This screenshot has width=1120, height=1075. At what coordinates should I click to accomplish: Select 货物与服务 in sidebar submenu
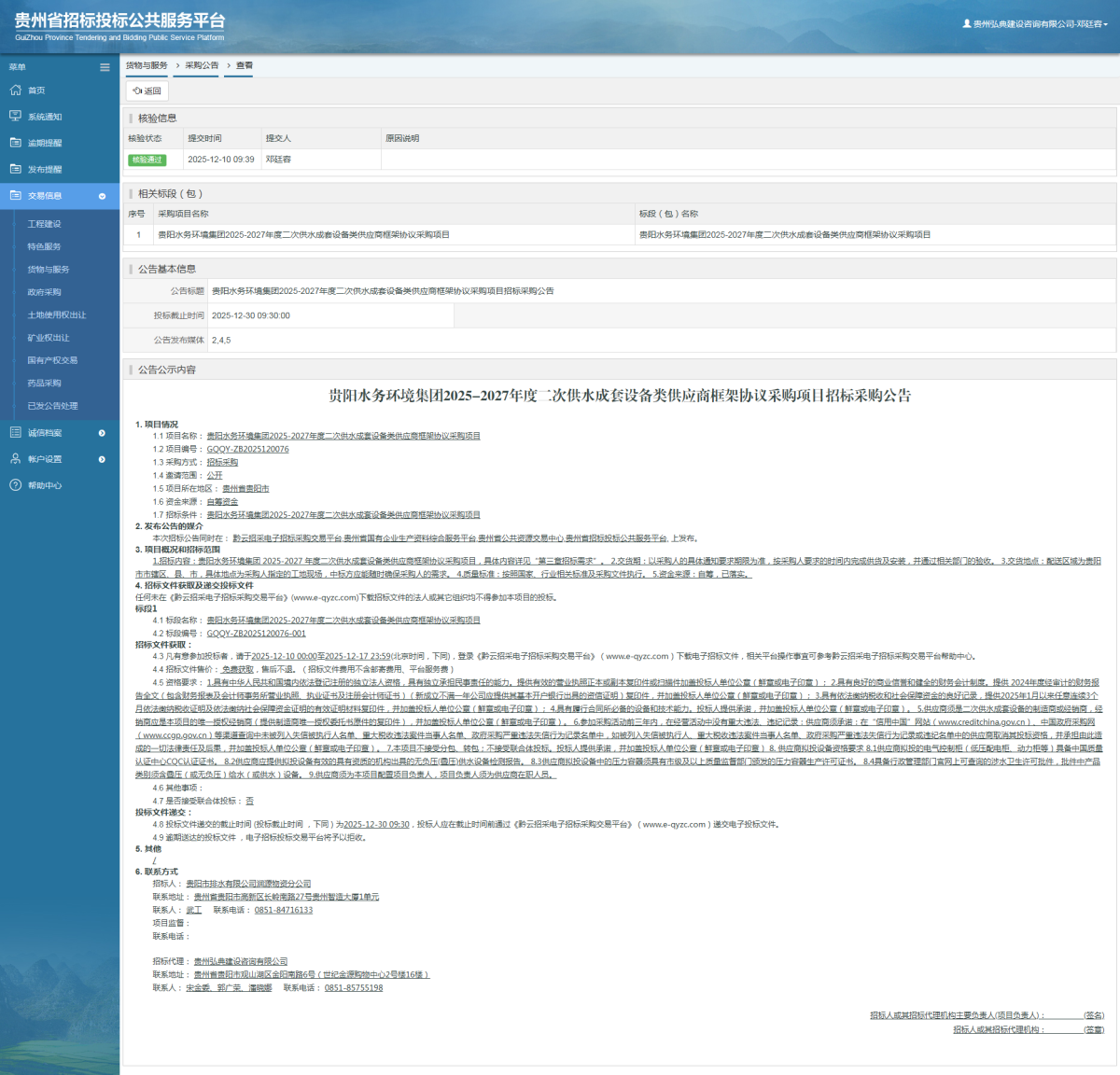click(x=49, y=270)
